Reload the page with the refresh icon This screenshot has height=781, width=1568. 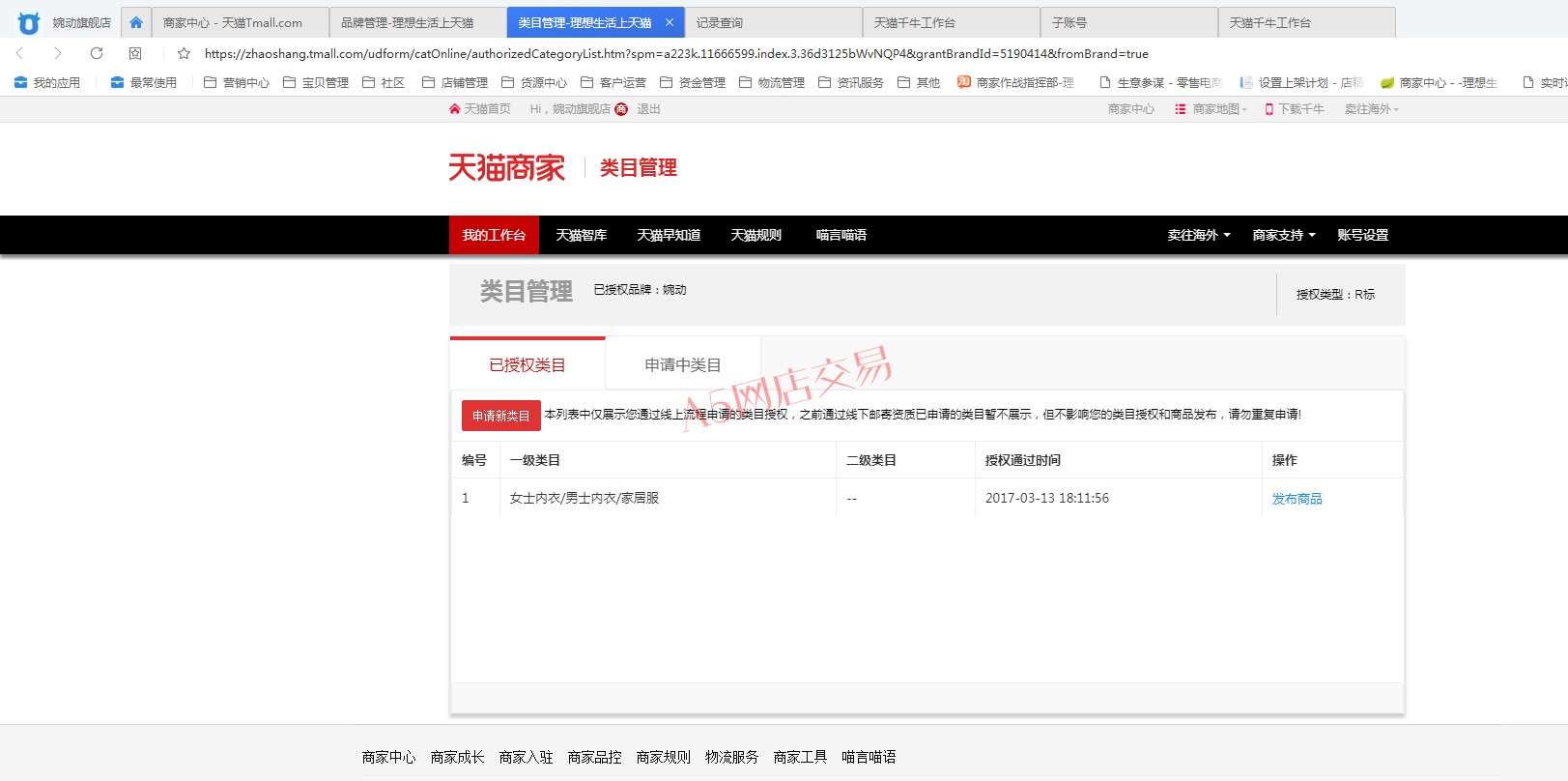pyautogui.click(x=97, y=53)
